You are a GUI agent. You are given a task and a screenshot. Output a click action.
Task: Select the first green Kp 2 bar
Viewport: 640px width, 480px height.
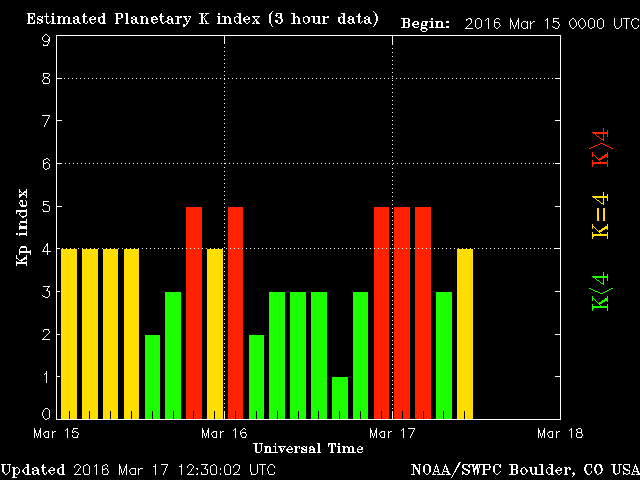(x=152, y=376)
